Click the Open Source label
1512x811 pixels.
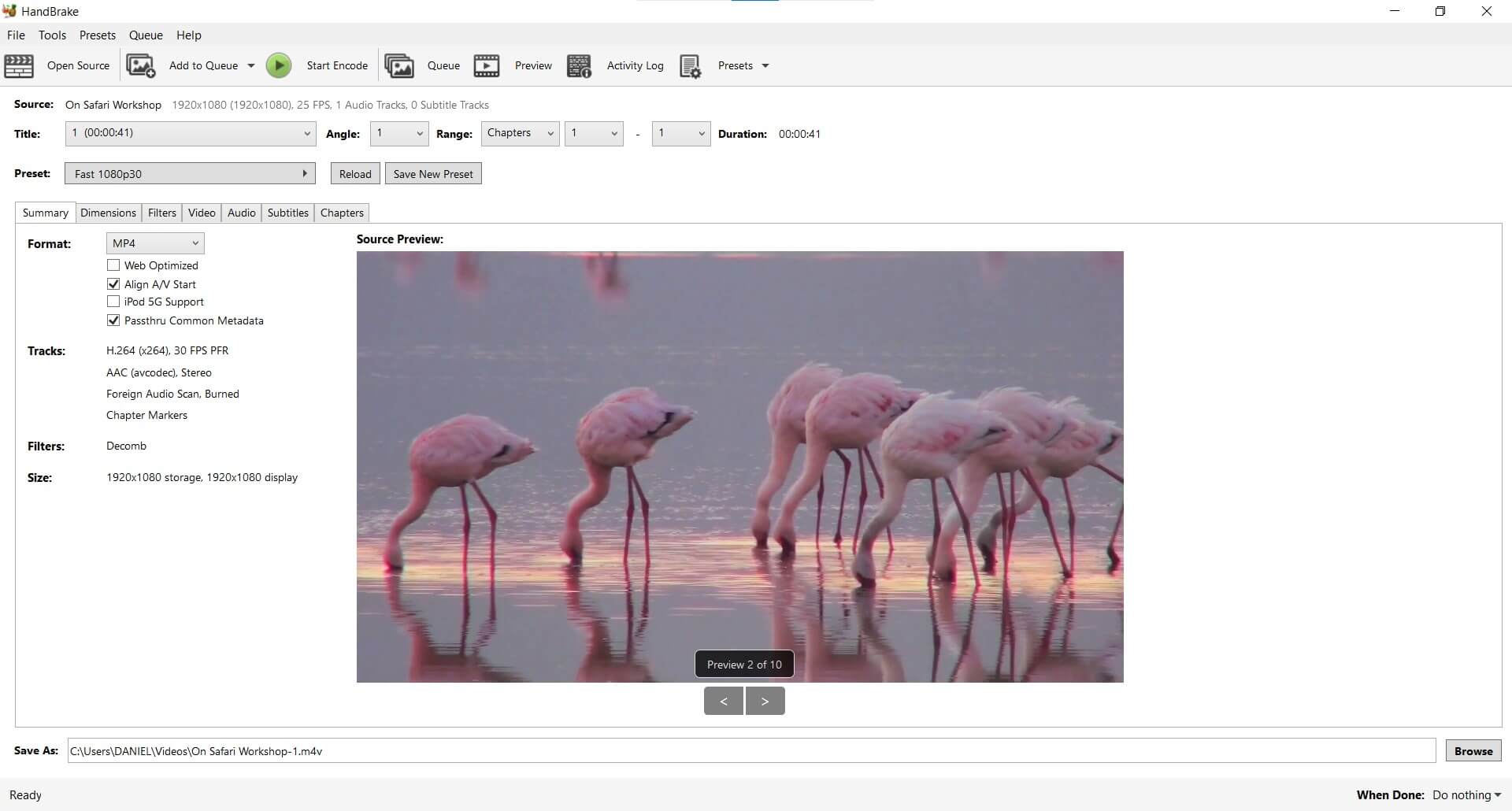pos(78,65)
